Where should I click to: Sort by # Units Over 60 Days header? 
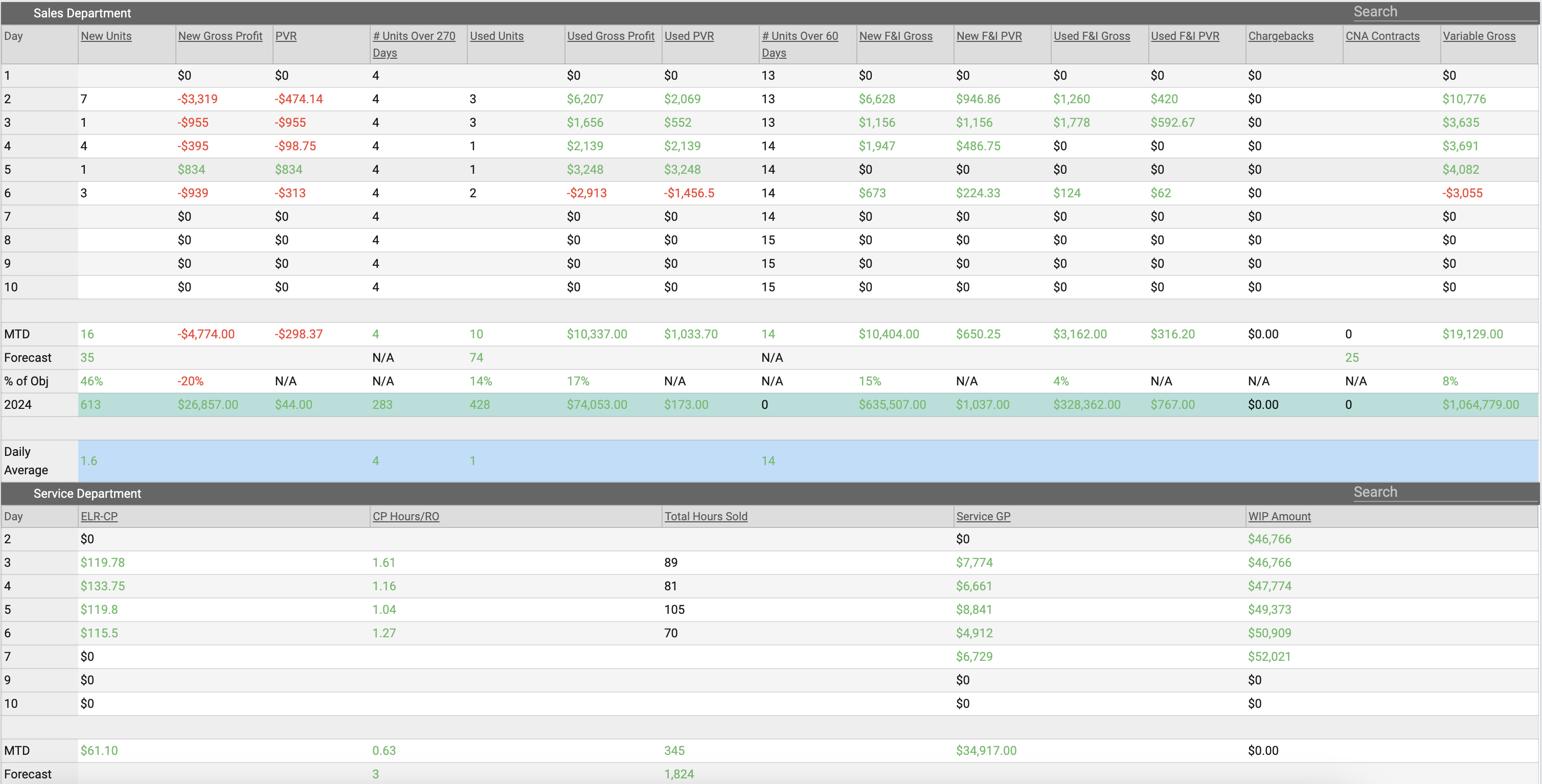(x=800, y=44)
